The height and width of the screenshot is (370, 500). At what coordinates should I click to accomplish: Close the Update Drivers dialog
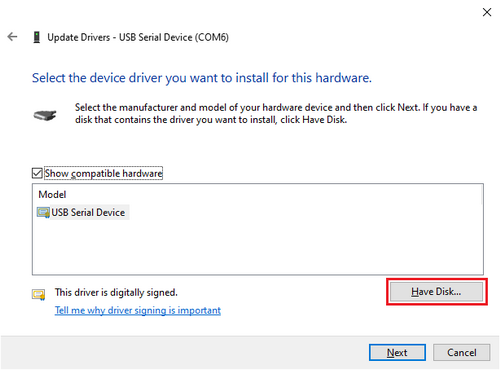[x=487, y=12]
